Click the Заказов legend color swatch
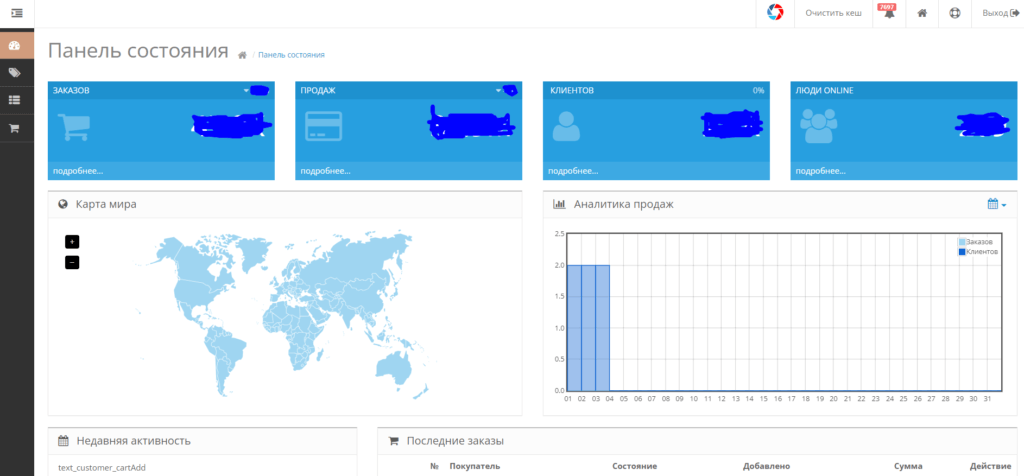The image size is (1024, 476). [962, 242]
